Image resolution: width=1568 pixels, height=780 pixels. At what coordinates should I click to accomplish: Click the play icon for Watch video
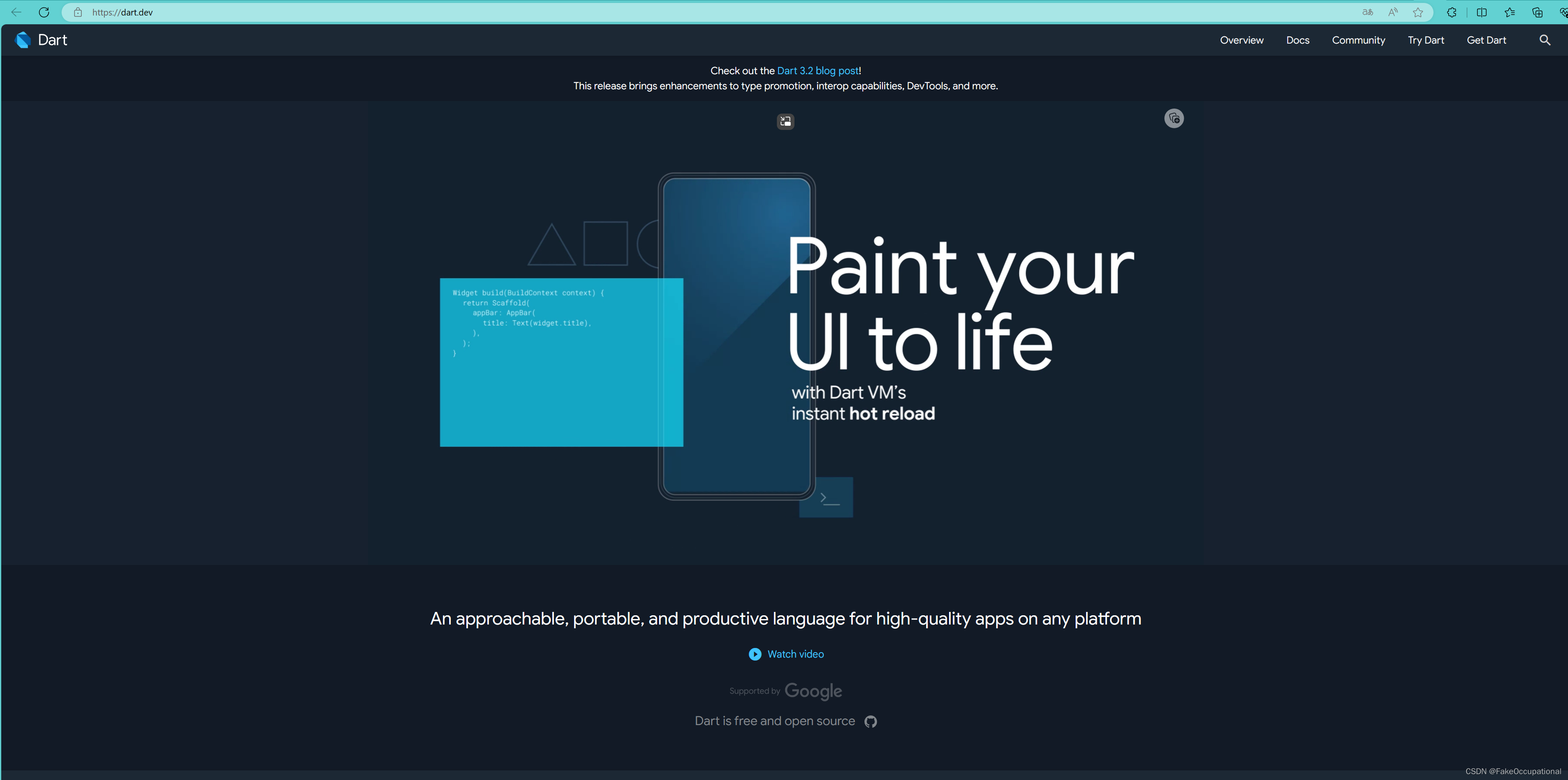(755, 654)
